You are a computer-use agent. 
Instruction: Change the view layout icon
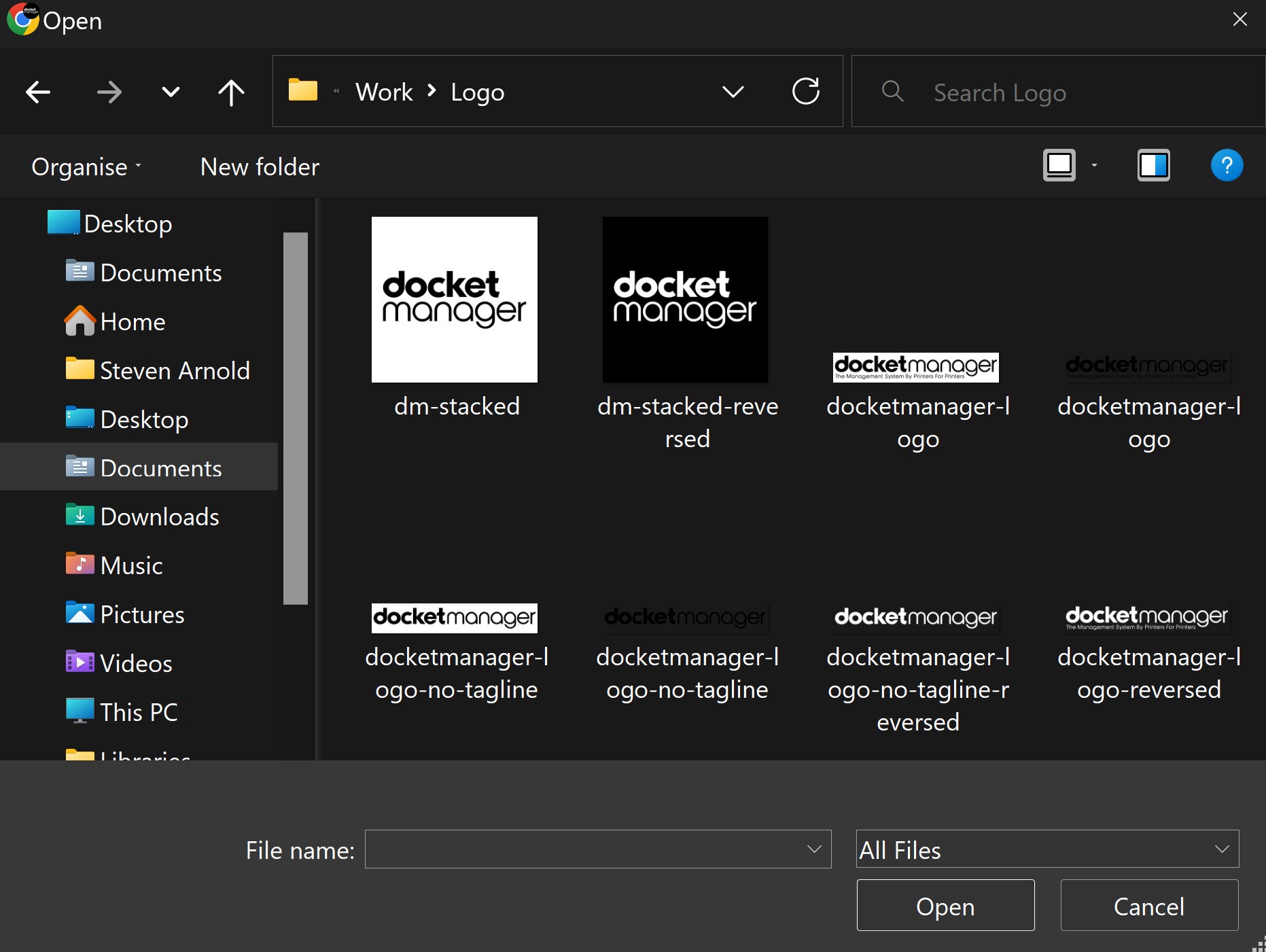tap(1059, 165)
